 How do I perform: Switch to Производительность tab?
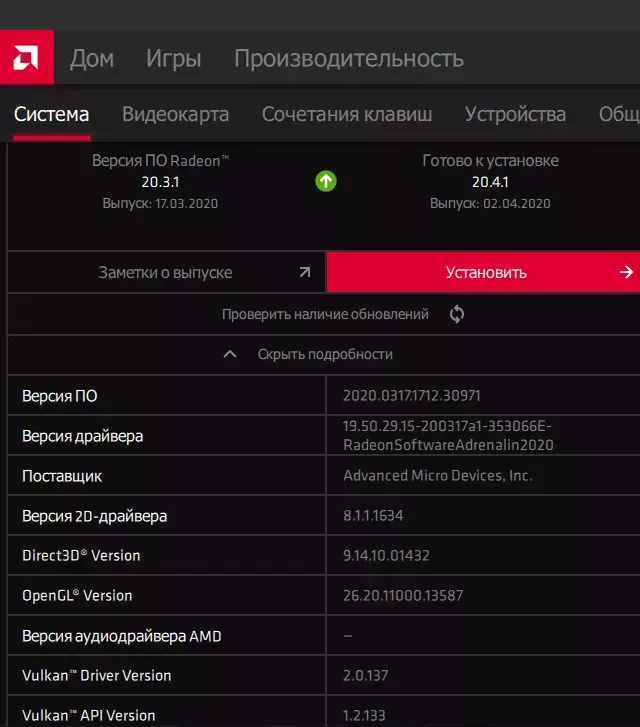pos(349,58)
